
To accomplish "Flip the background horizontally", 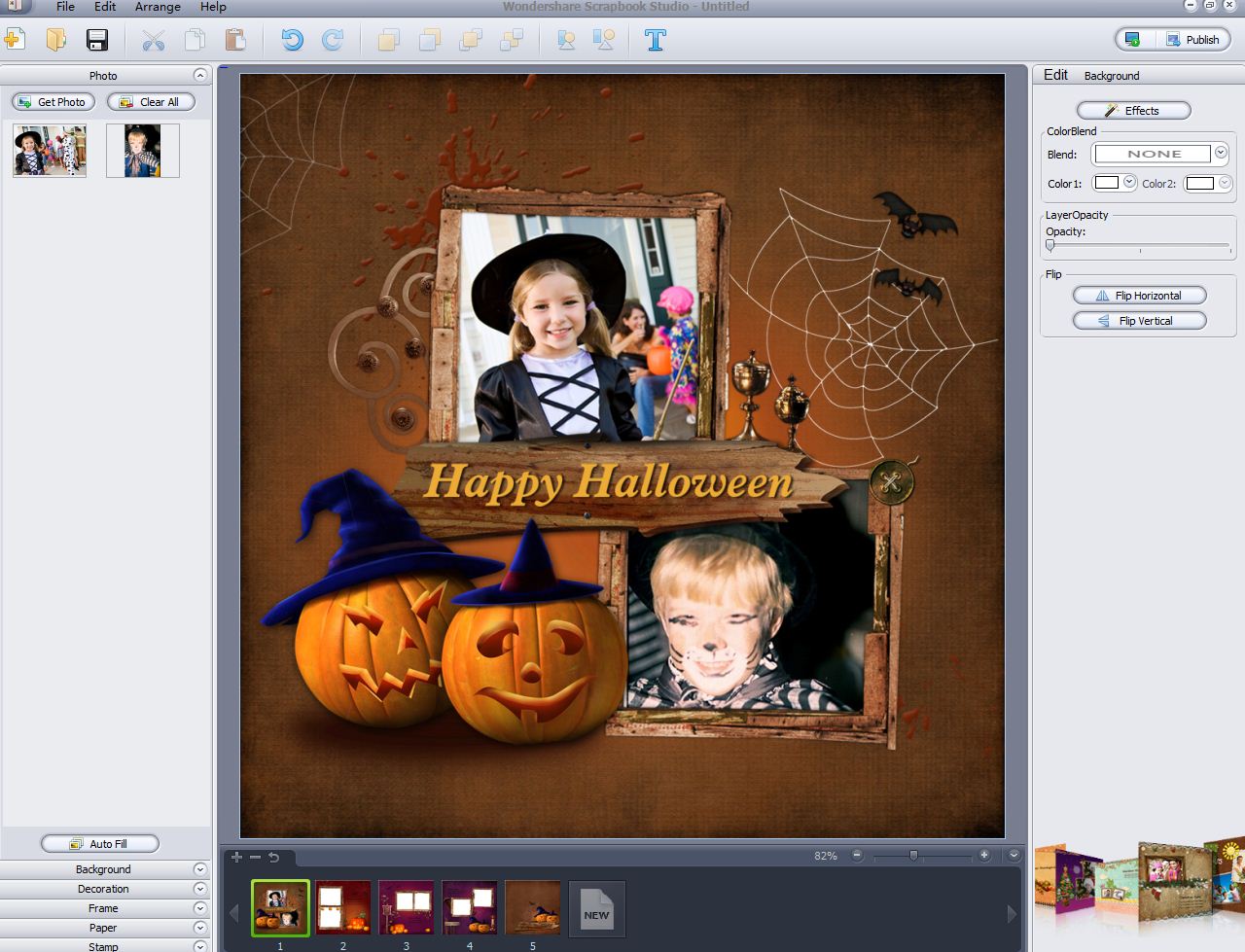I will click(x=1139, y=296).
